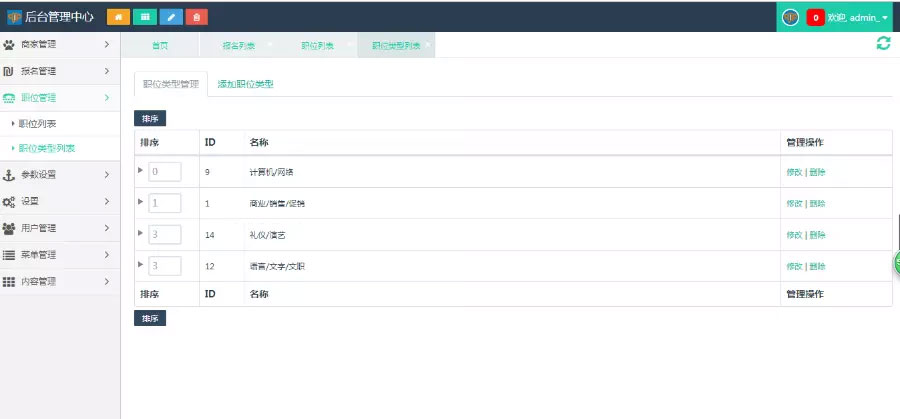
Task: Click the 礼仪/演艺 name text
Action: [267, 235]
